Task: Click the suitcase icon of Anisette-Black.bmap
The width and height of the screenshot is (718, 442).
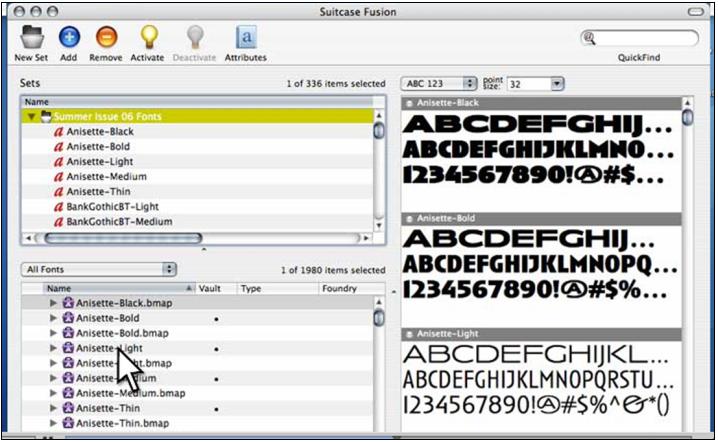Action: click(68, 303)
